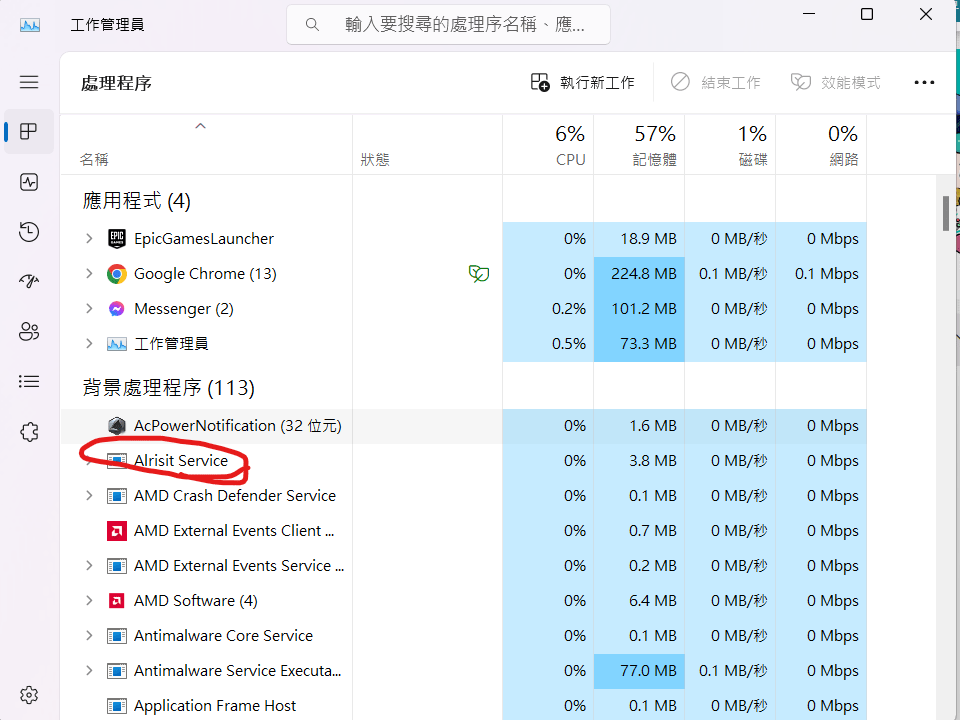Viewport: 960px width, 720px height.
Task: Open the Users page icon
Action: [x=29, y=331]
